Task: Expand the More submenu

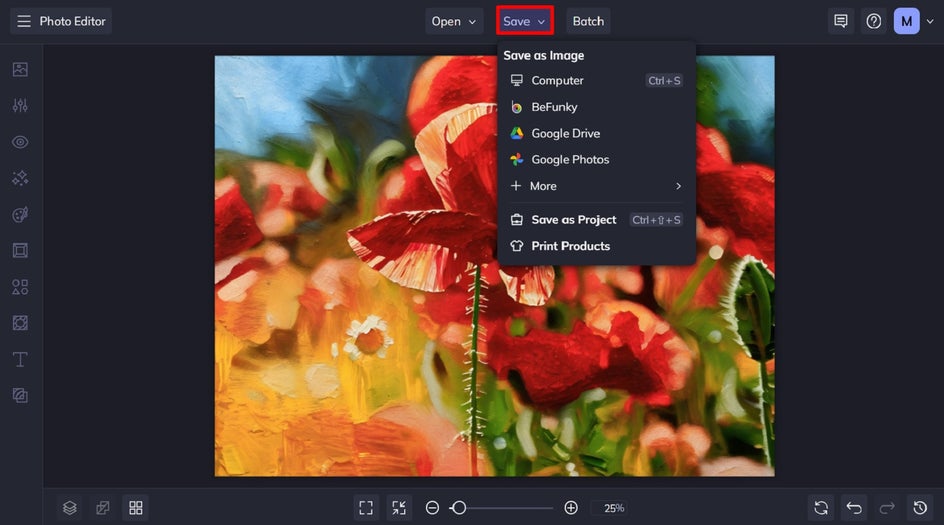Action: point(596,186)
